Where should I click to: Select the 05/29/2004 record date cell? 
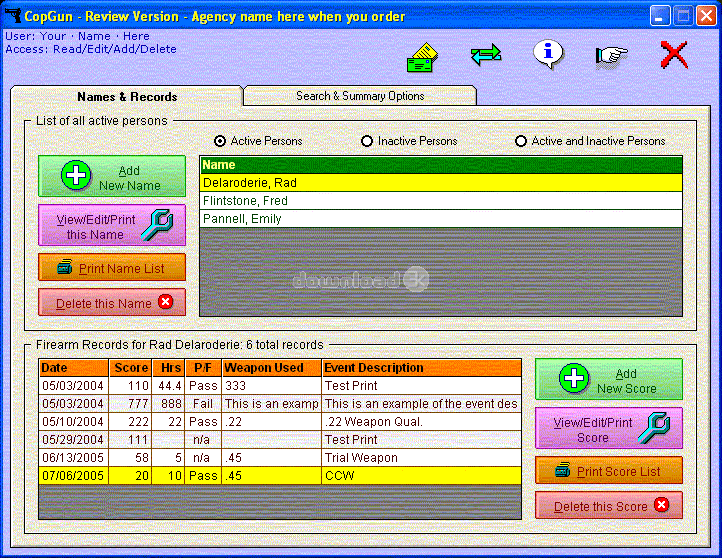coord(74,440)
